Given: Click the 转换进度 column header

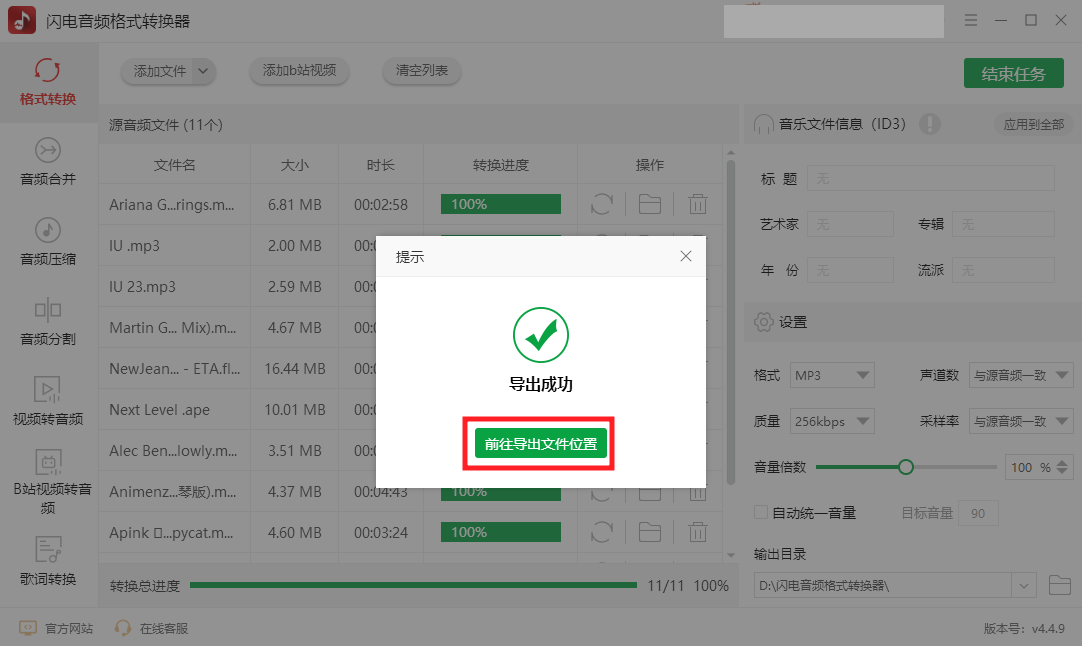Looking at the screenshot, I should click(500, 165).
